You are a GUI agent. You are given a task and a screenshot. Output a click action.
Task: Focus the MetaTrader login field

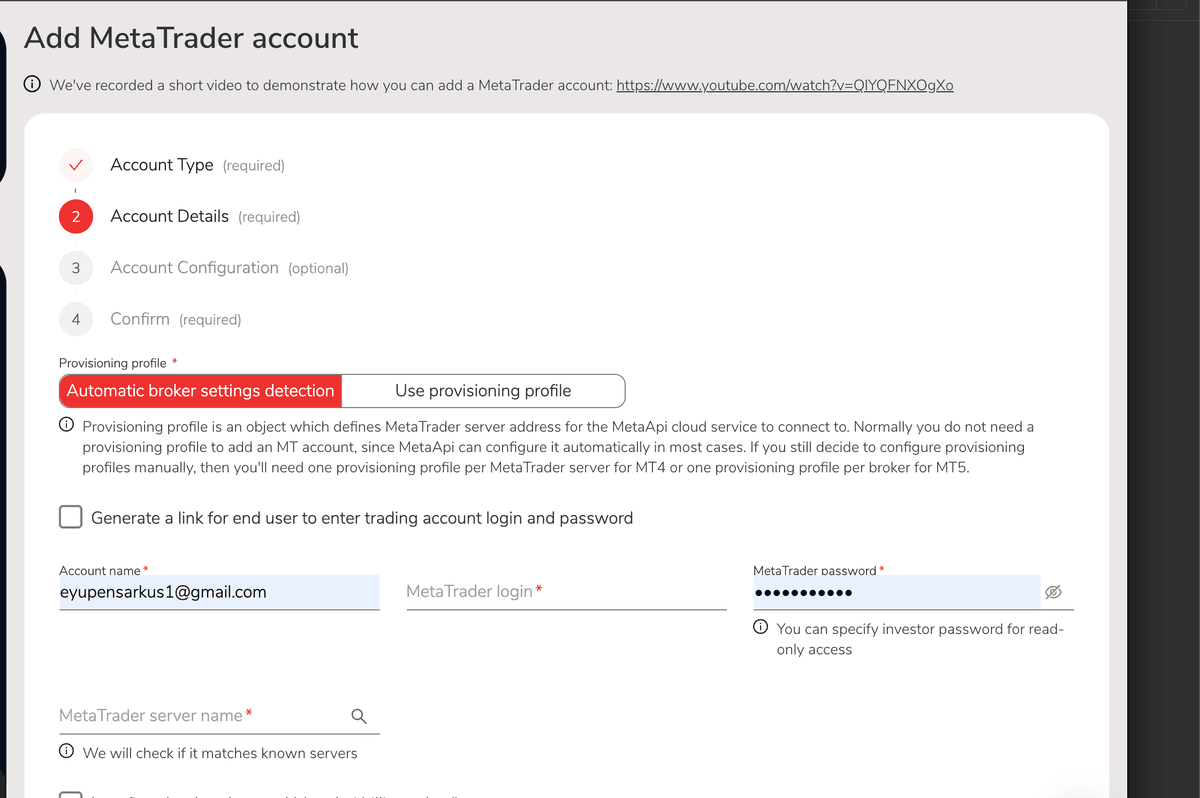click(566, 592)
